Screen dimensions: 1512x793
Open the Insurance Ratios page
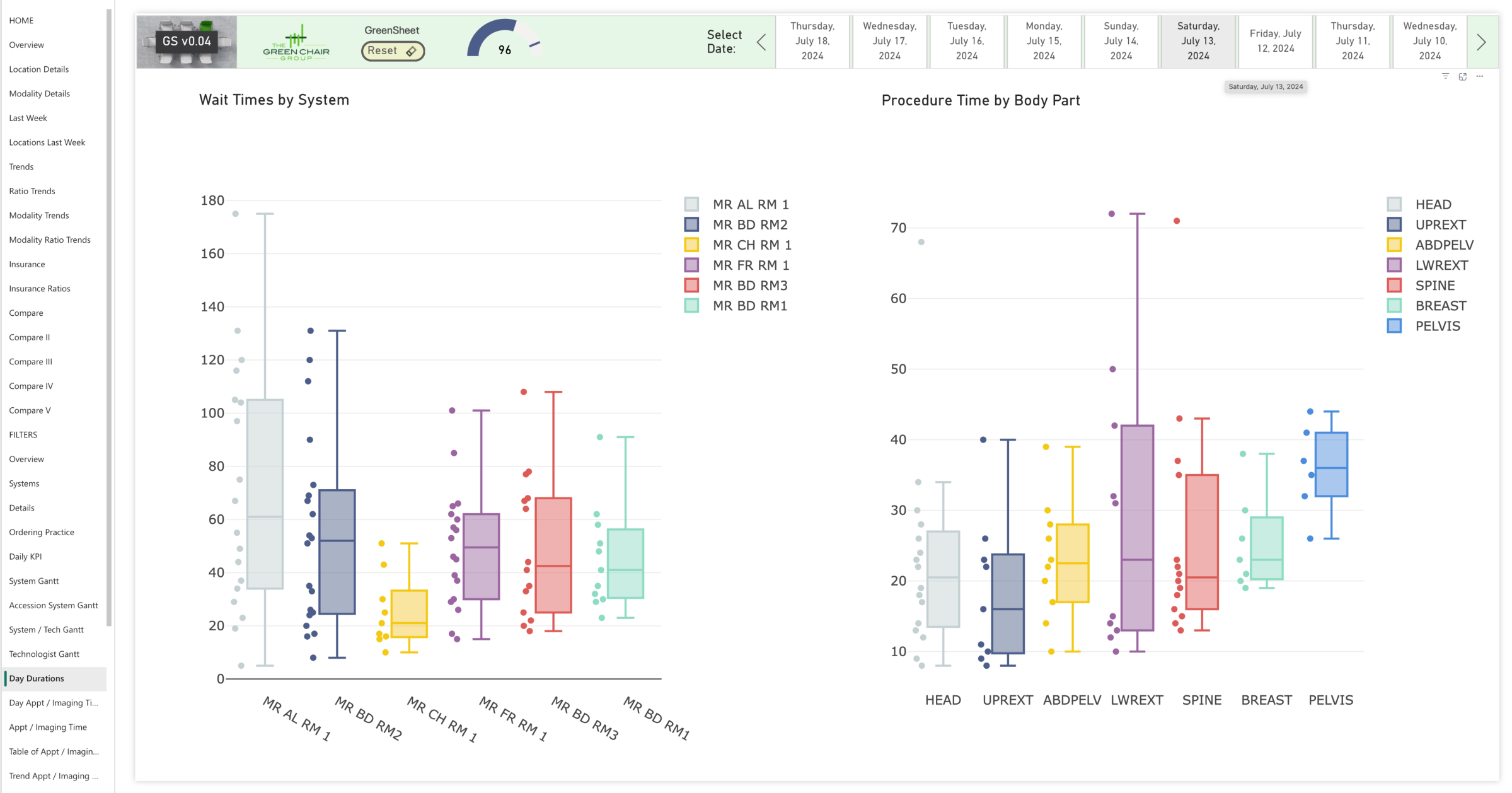[40, 289]
